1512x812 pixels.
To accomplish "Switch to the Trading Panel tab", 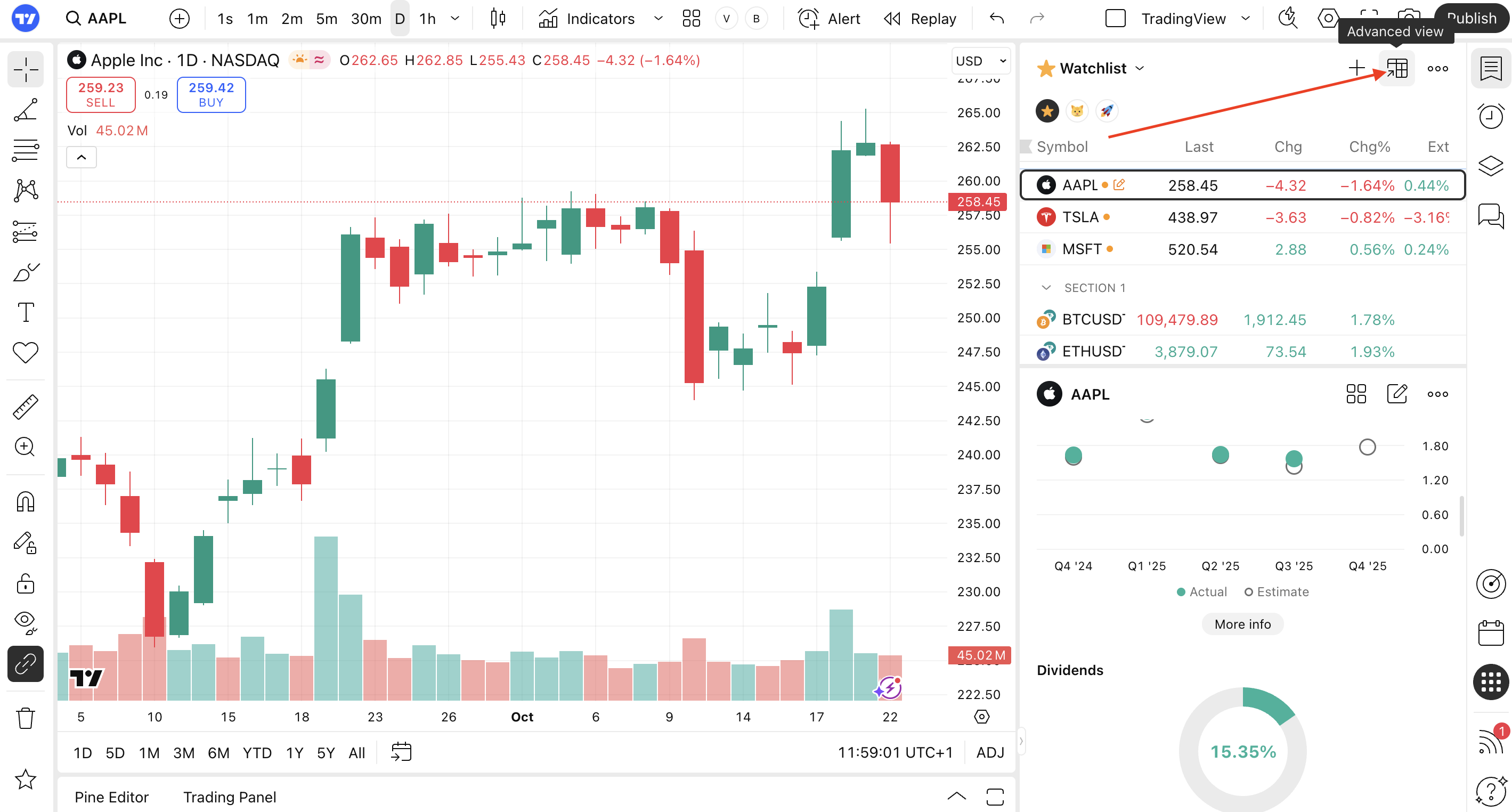I will [230, 797].
